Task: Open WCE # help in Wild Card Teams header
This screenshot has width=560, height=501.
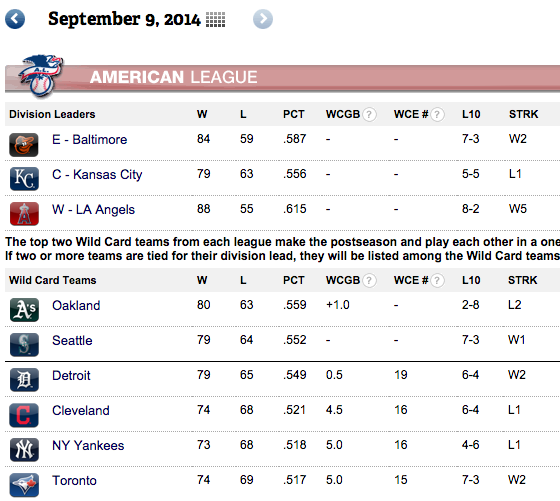Action: click(437, 281)
